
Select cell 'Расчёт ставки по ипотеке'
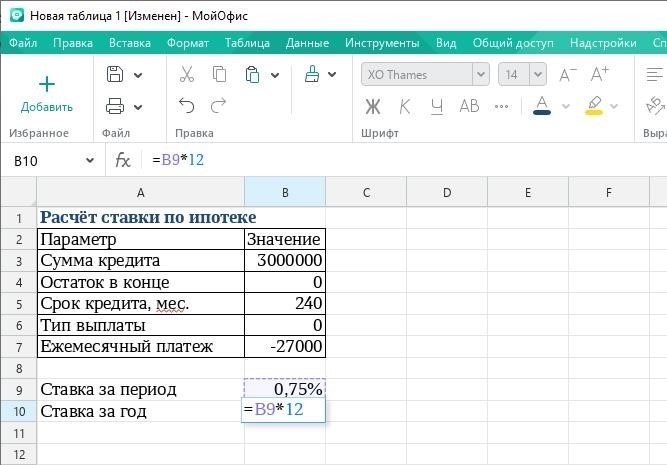(x=141, y=218)
